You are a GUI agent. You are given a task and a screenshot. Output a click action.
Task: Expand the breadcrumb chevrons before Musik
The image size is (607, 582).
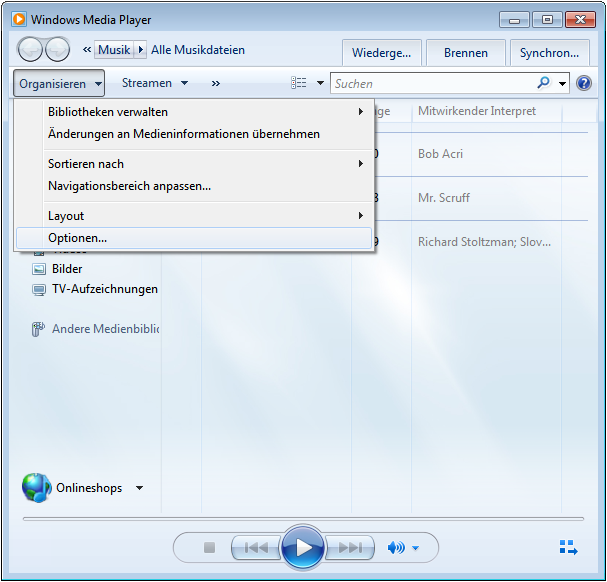pyautogui.click(x=87, y=50)
